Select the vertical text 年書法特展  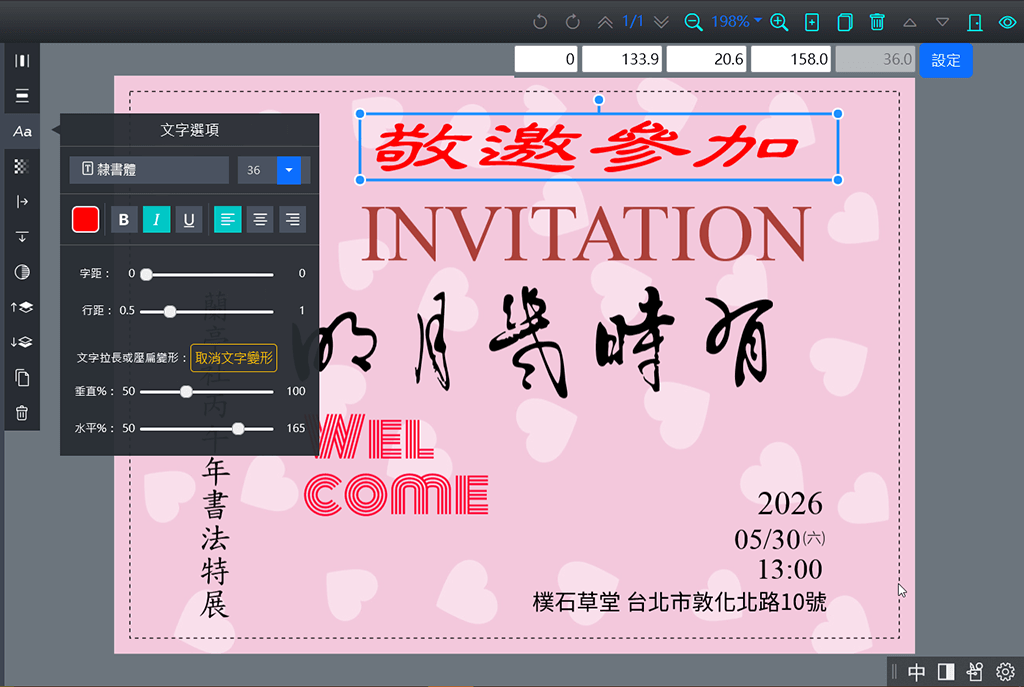(x=215, y=537)
